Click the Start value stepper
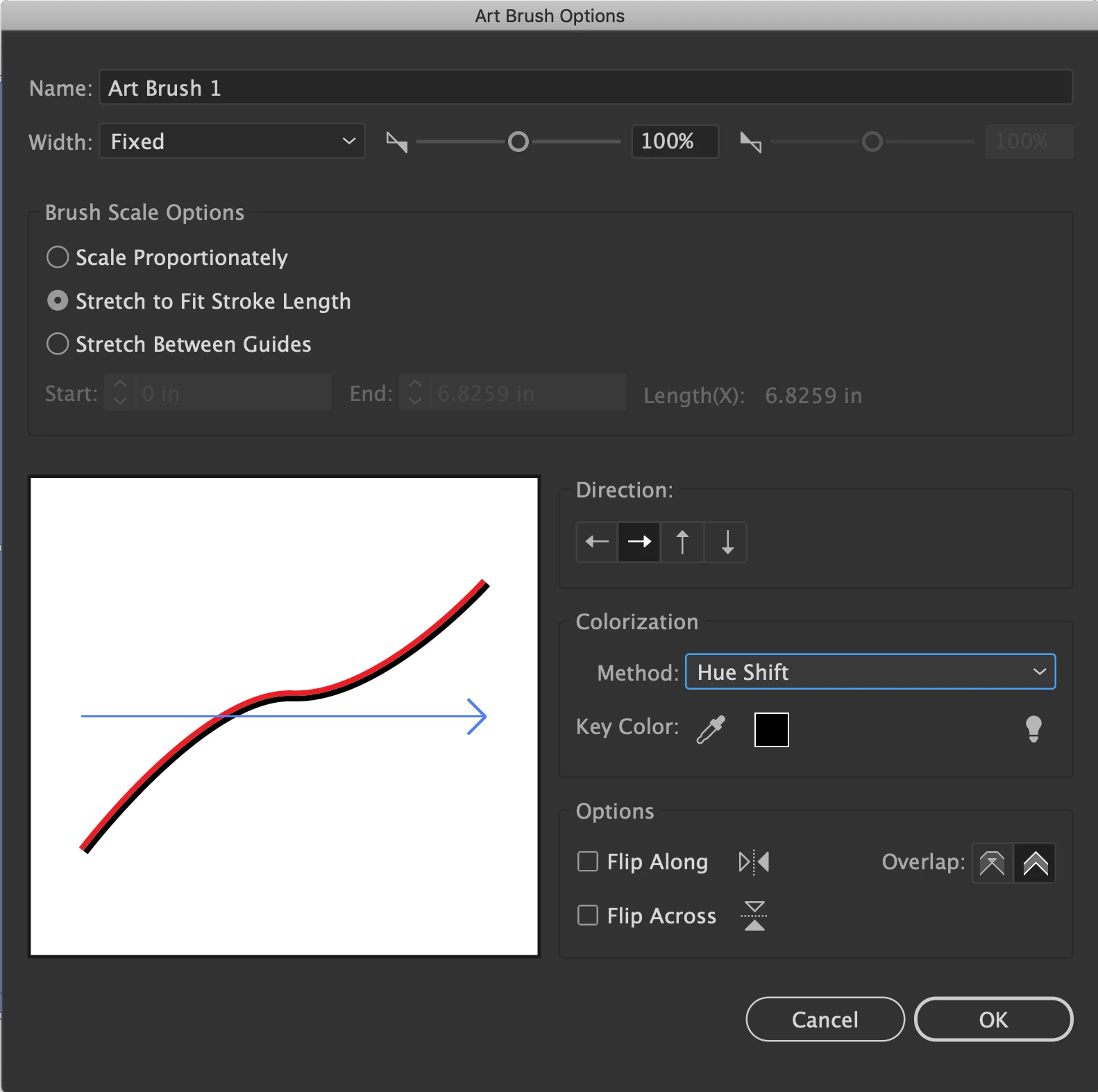 pos(120,393)
